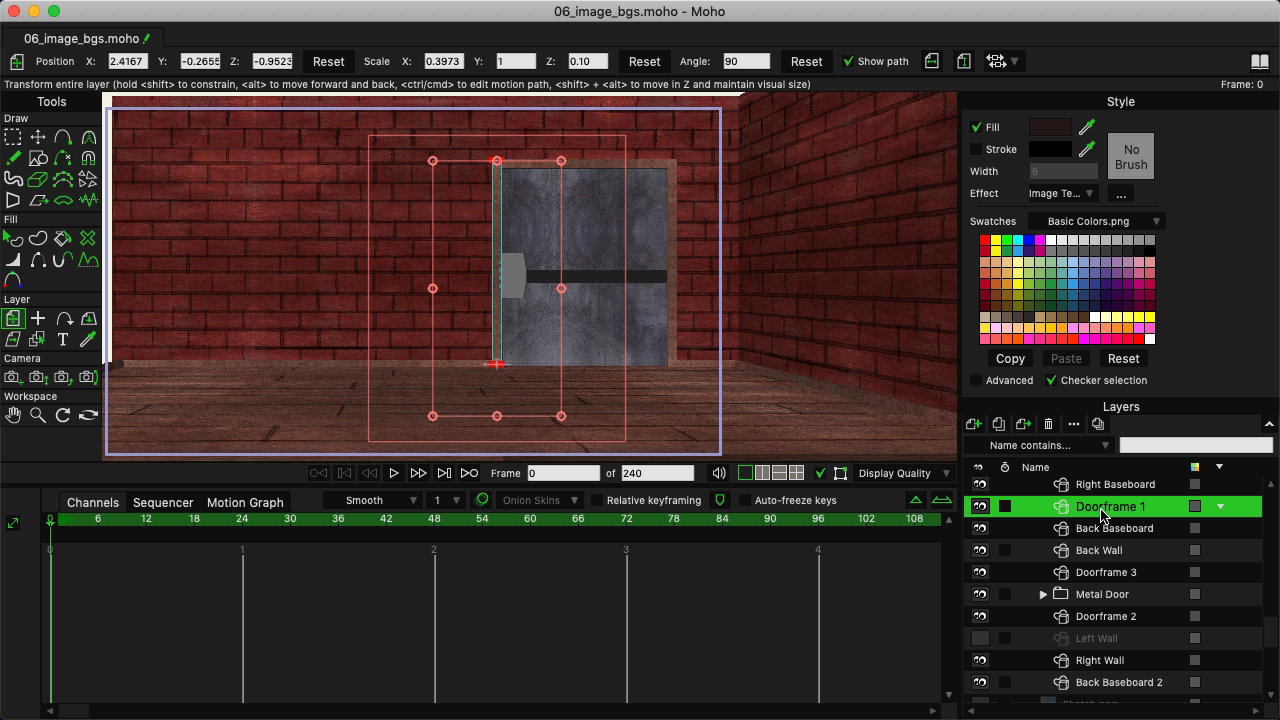Select the Magnet tool in Draw tools
The image size is (1280, 720).
click(x=88, y=158)
